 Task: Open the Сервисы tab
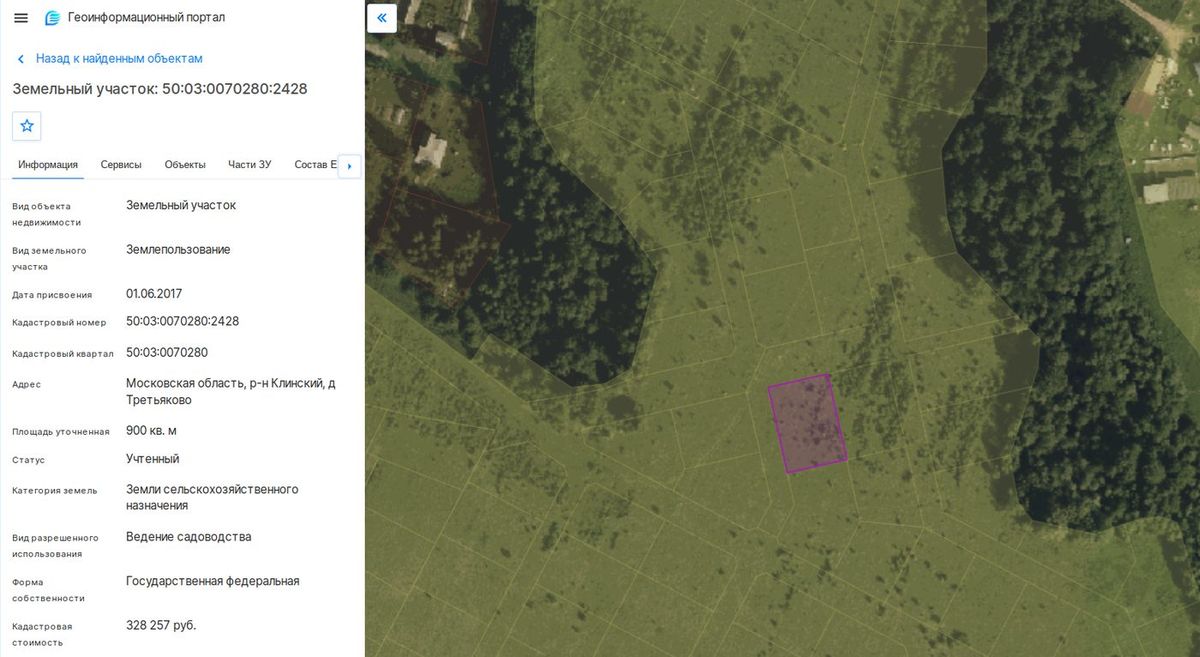tap(121, 165)
